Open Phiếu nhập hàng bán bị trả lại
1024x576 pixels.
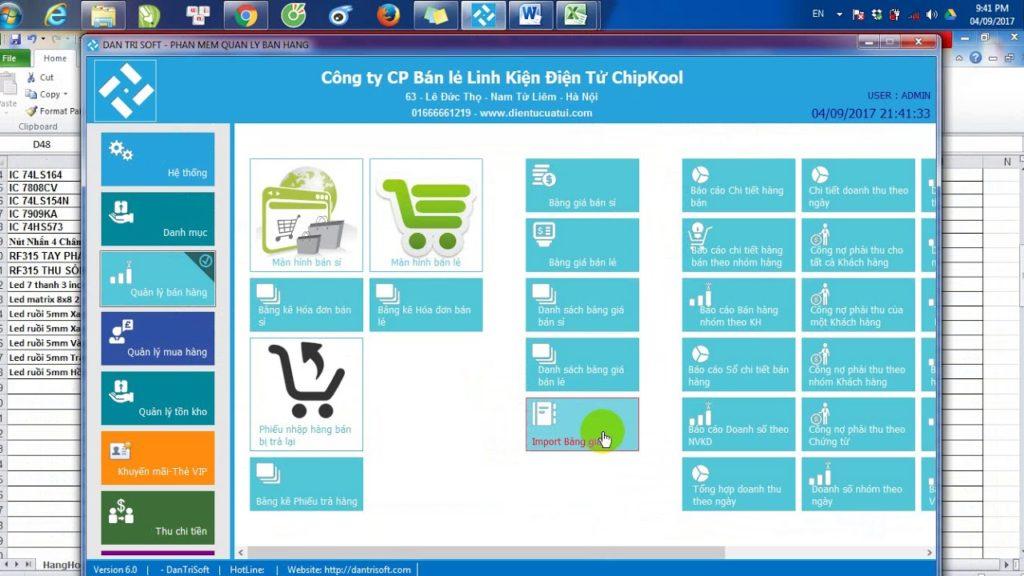tap(306, 394)
